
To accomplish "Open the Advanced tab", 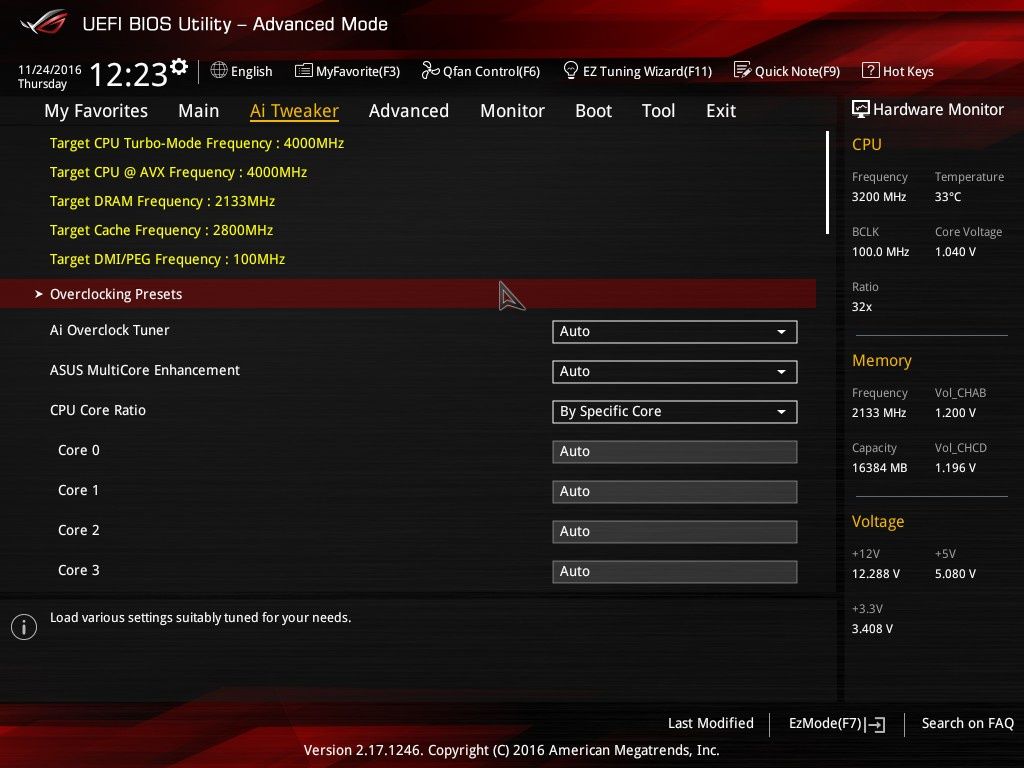I will pyautogui.click(x=409, y=111).
